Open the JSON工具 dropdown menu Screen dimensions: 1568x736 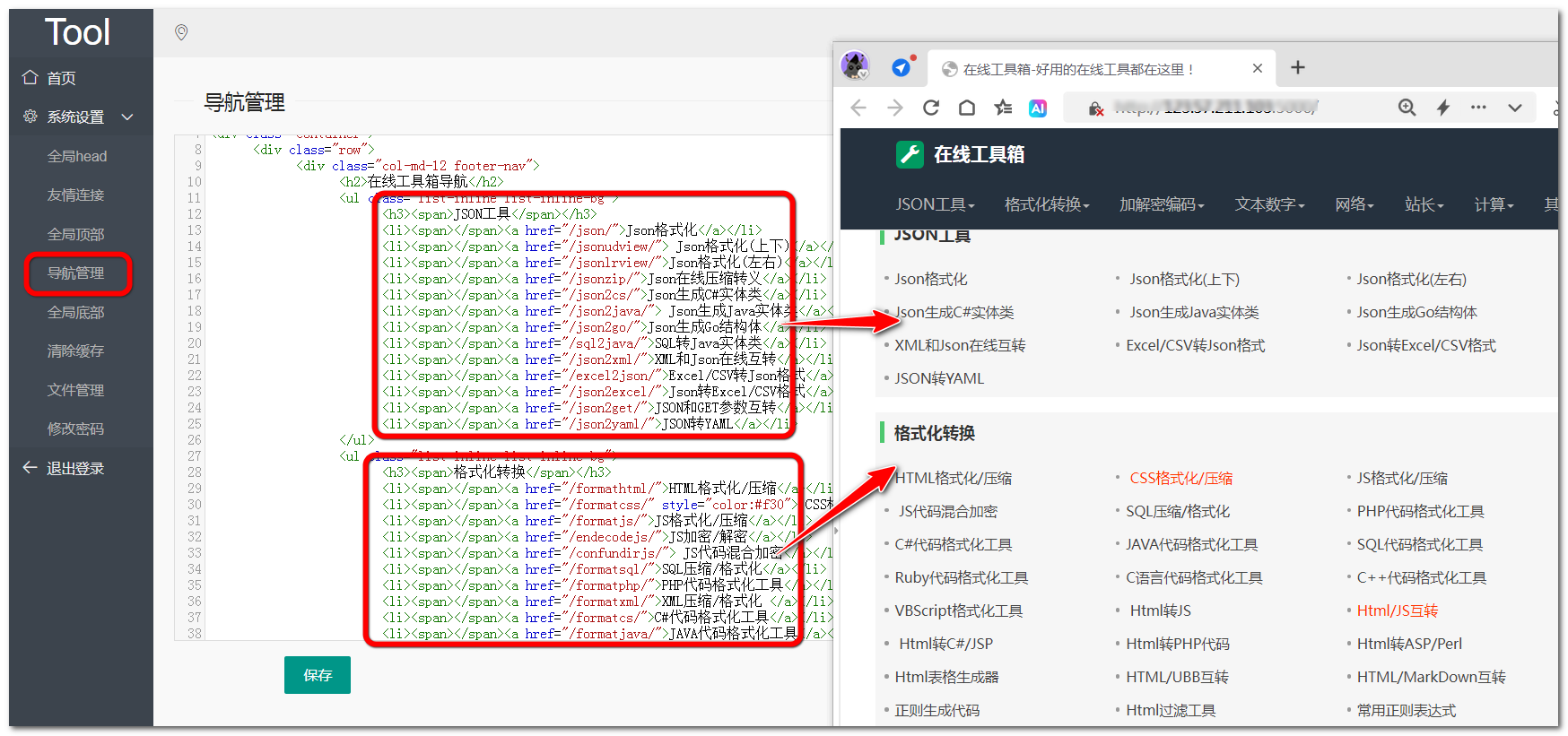(x=935, y=204)
